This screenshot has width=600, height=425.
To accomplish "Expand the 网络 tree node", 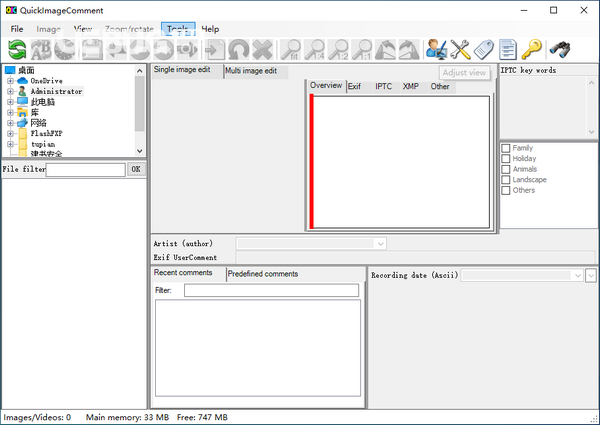I will pyautogui.click(x=10, y=123).
